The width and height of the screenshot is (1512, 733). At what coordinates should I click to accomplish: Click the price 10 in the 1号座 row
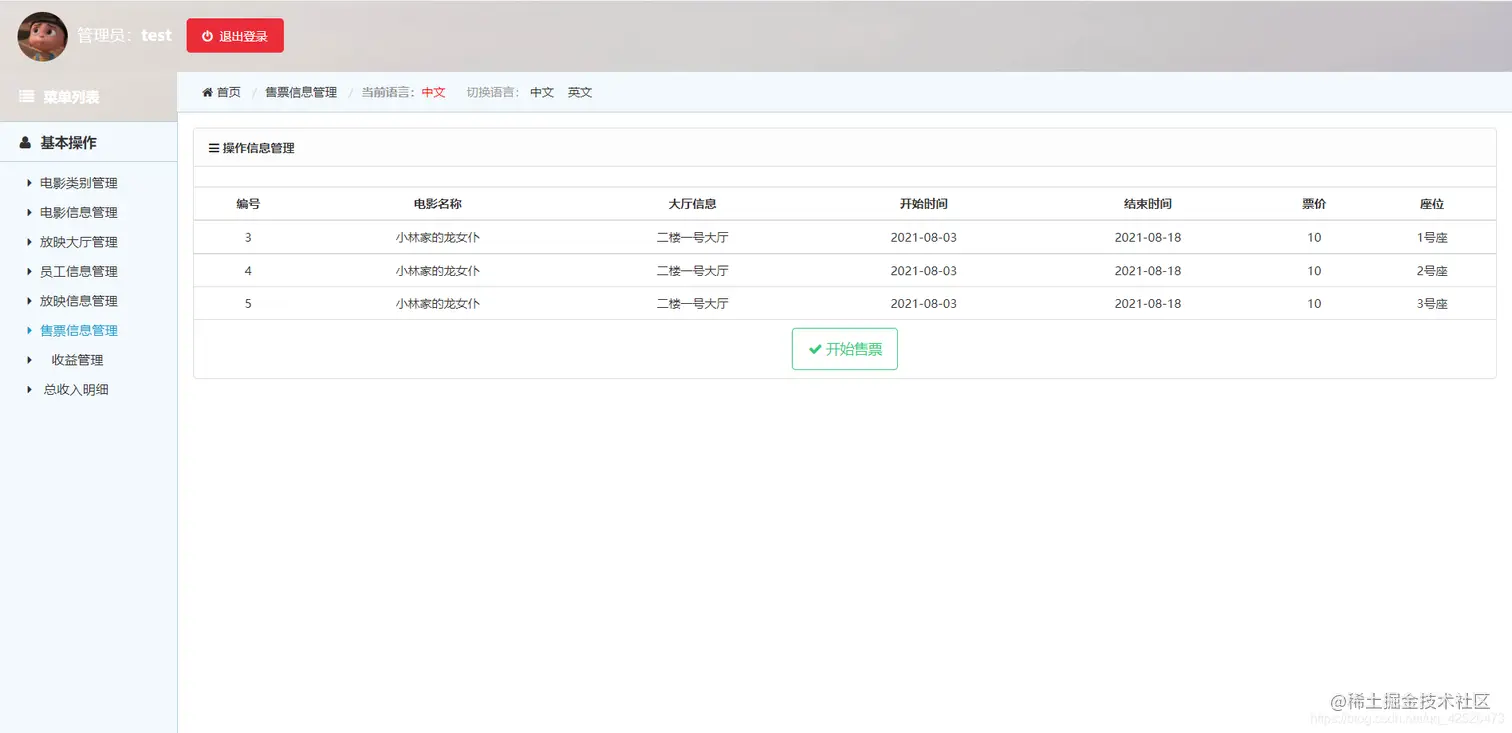tap(1314, 238)
